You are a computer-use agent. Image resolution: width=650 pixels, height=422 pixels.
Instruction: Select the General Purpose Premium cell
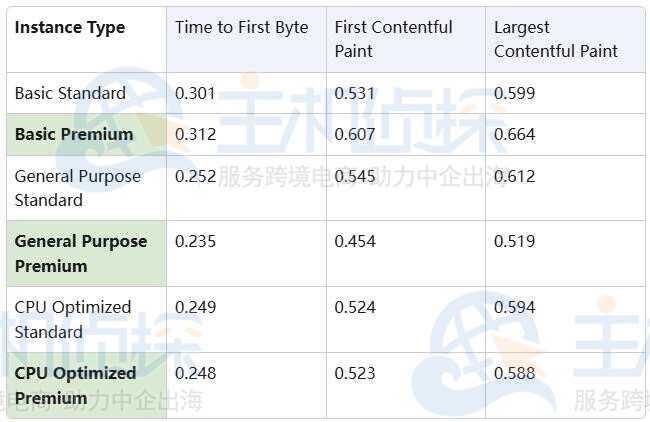(80, 253)
